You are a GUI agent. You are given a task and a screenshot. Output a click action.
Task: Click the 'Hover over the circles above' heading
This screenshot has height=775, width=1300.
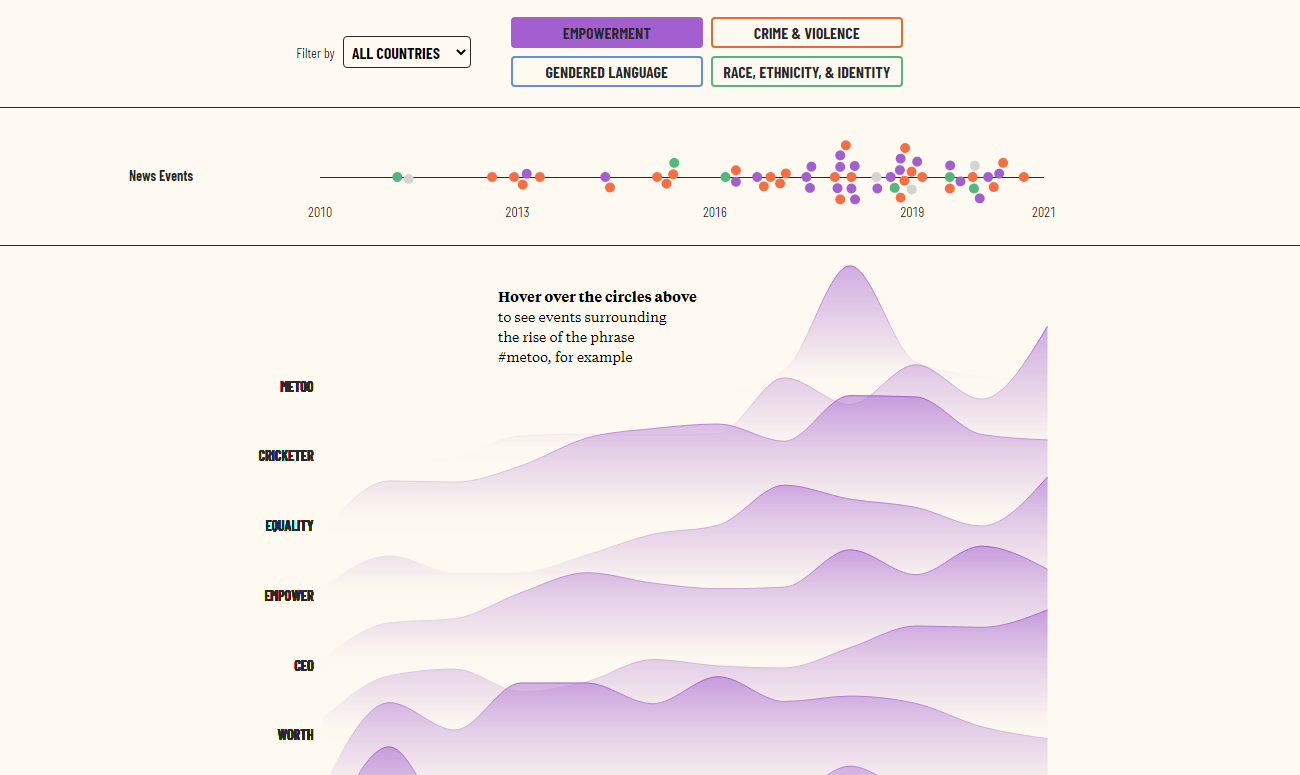[x=597, y=297]
